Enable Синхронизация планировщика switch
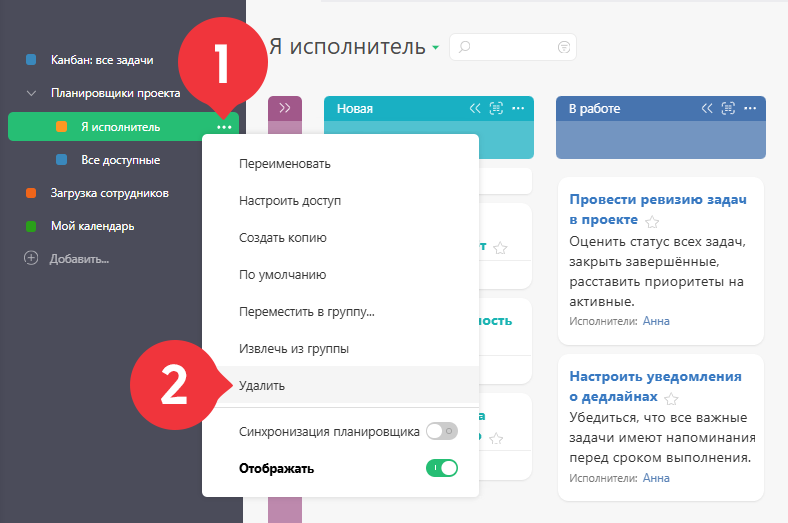 [442, 431]
